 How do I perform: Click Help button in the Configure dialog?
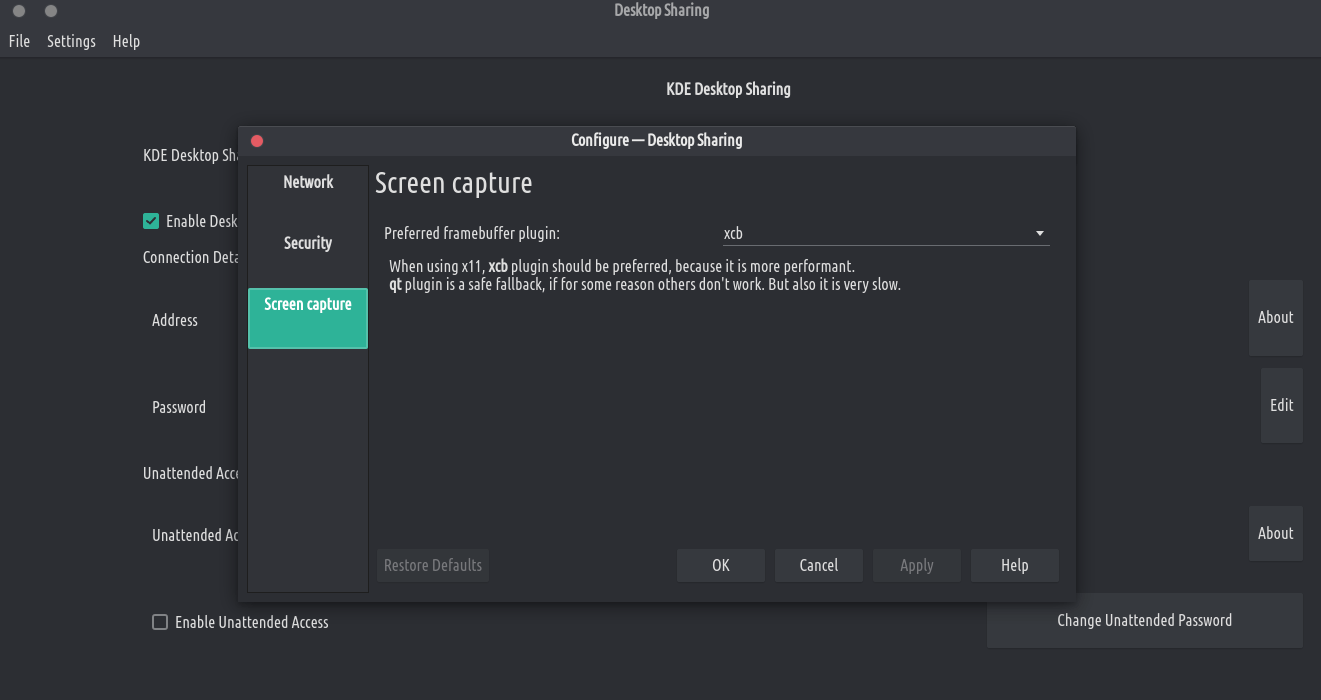[x=1014, y=565]
